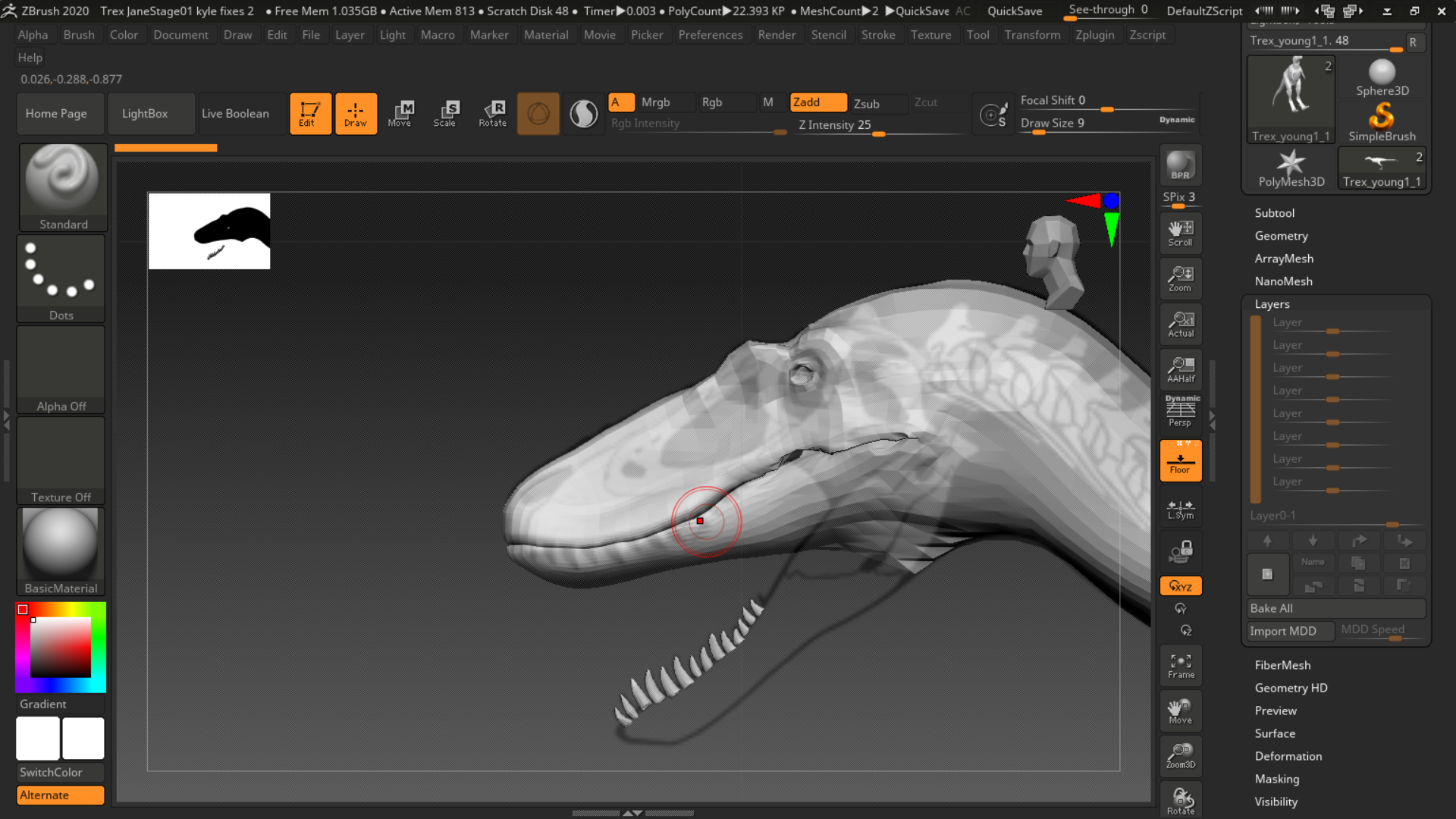
Task: Select the Move transform tool
Action: click(400, 114)
